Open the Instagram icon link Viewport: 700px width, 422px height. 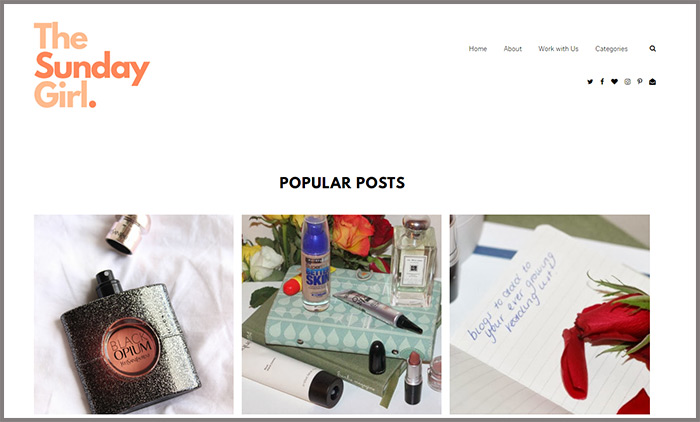tap(627, 82)
